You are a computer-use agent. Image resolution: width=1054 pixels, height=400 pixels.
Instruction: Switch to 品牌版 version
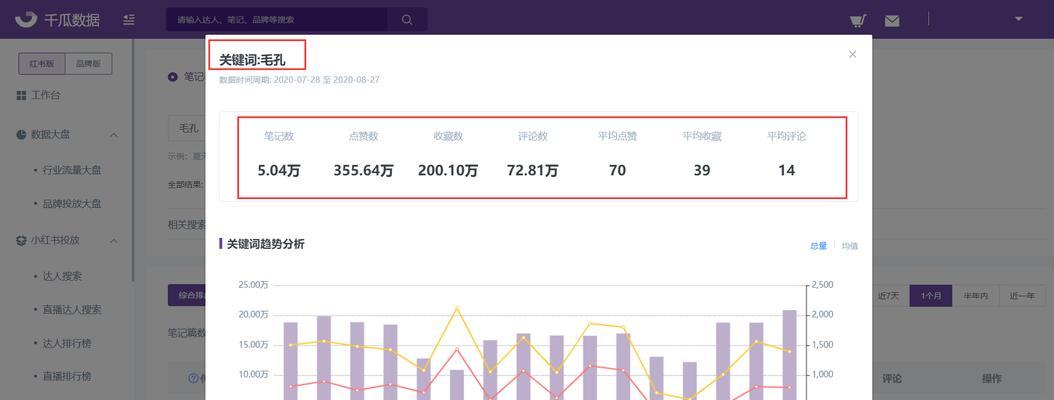click(89, 64)
